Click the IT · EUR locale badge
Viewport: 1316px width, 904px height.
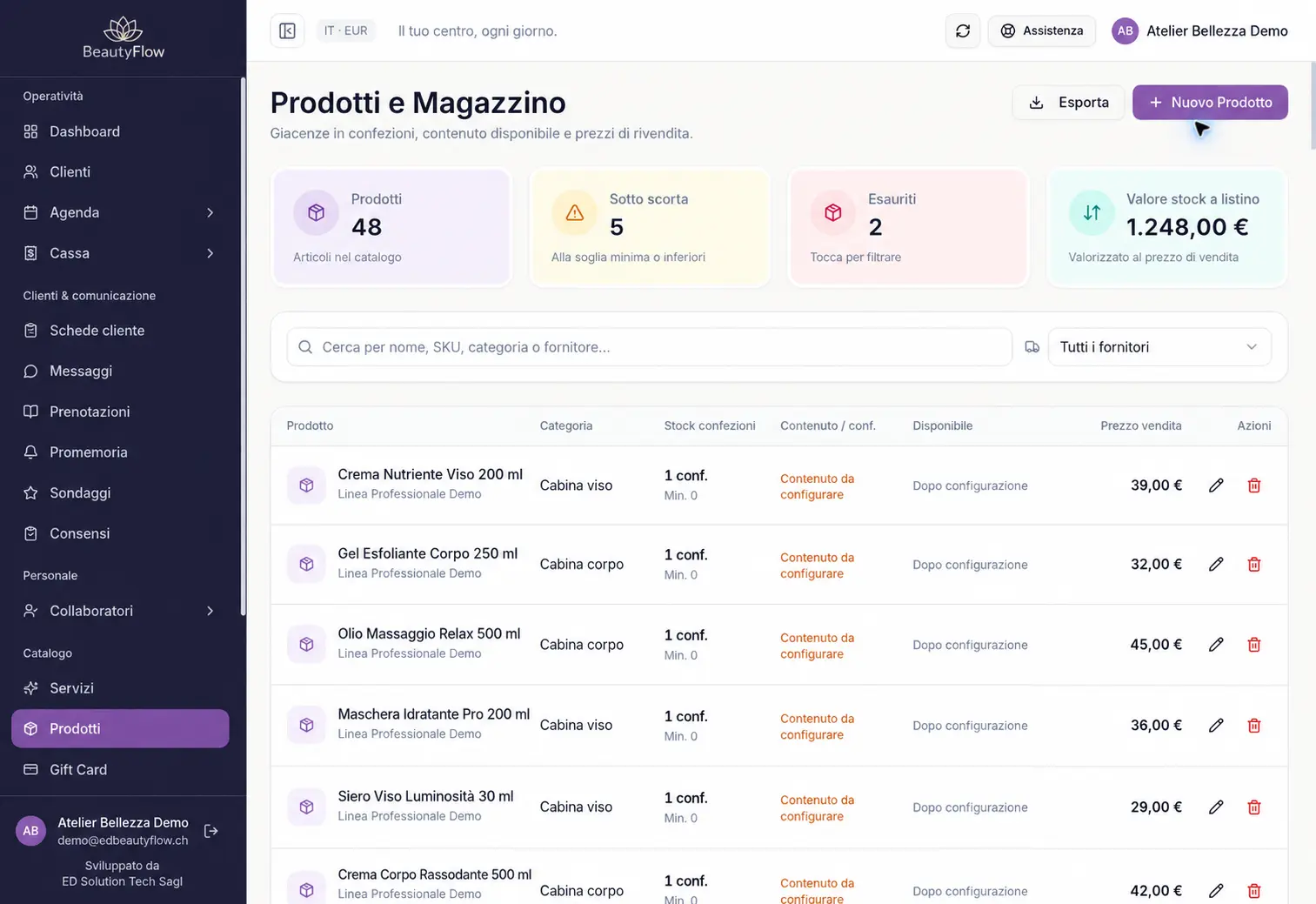coord(345,31)
